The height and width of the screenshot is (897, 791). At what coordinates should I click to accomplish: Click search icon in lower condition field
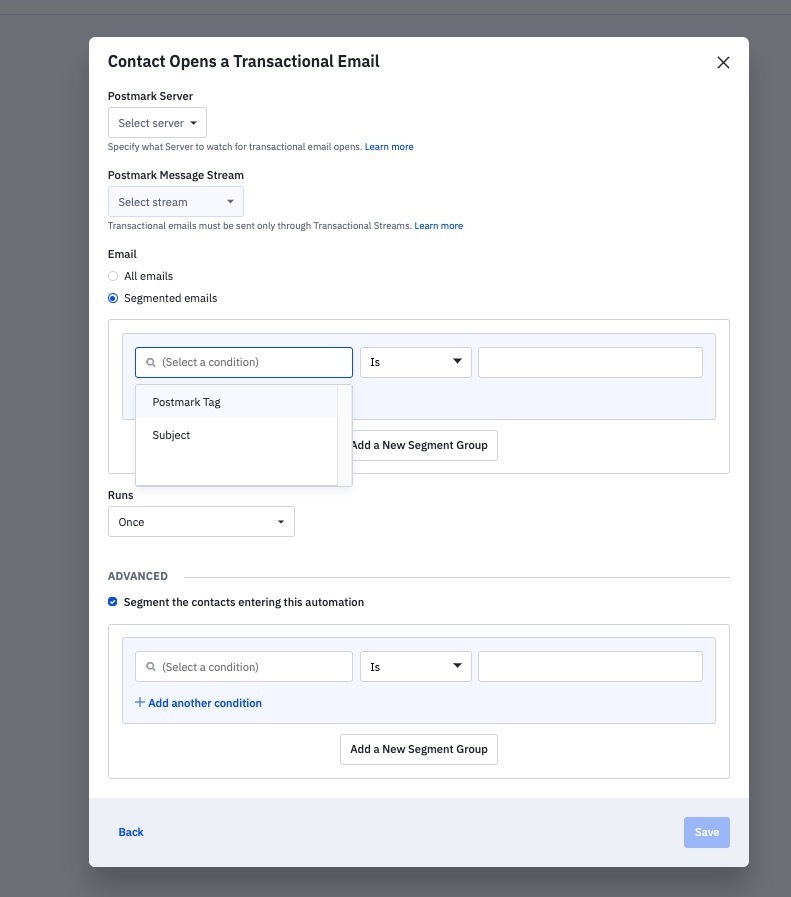click(x=151, y=667)
